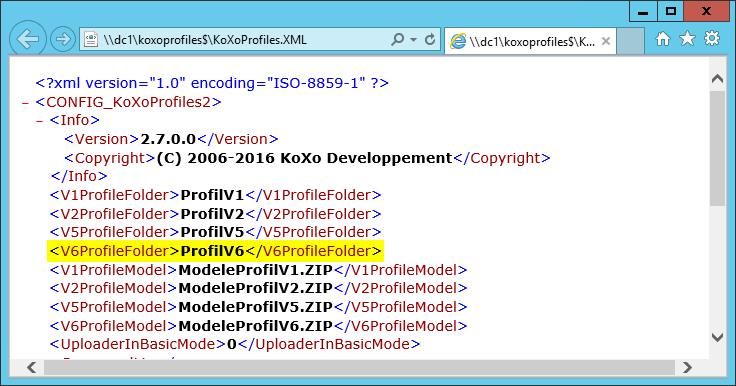Image resolution: width=736 pixels, height=386 pixels.
Task: Click the vertical scrollbar up arrow
Action: pyautogui.click(x=717, y=78)
